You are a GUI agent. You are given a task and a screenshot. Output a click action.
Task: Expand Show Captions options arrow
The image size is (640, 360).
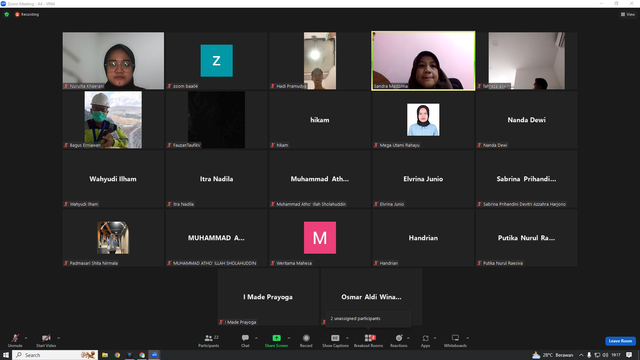(347, 338)
